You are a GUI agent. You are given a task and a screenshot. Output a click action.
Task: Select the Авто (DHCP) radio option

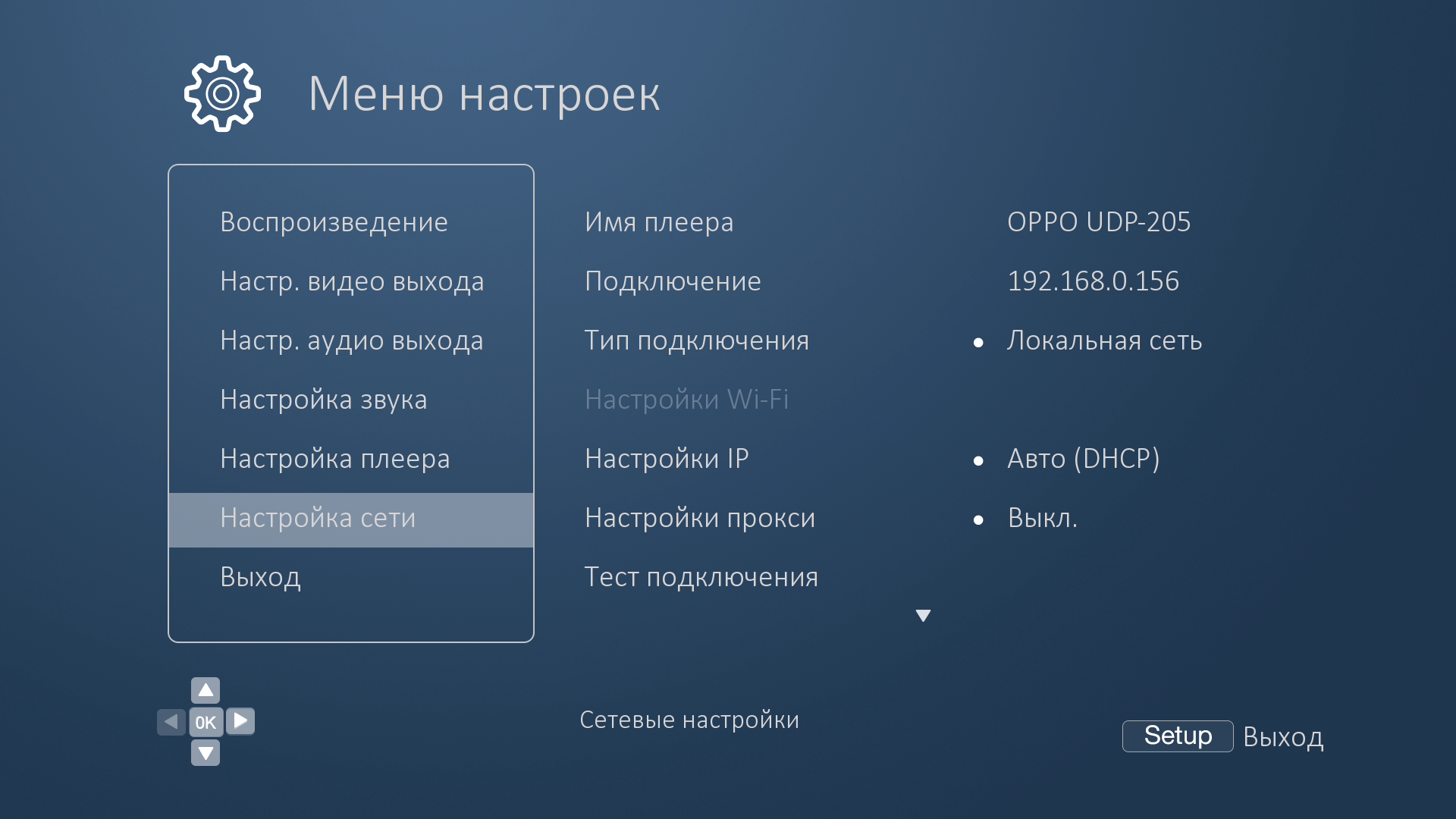[x=1082, y=459]
